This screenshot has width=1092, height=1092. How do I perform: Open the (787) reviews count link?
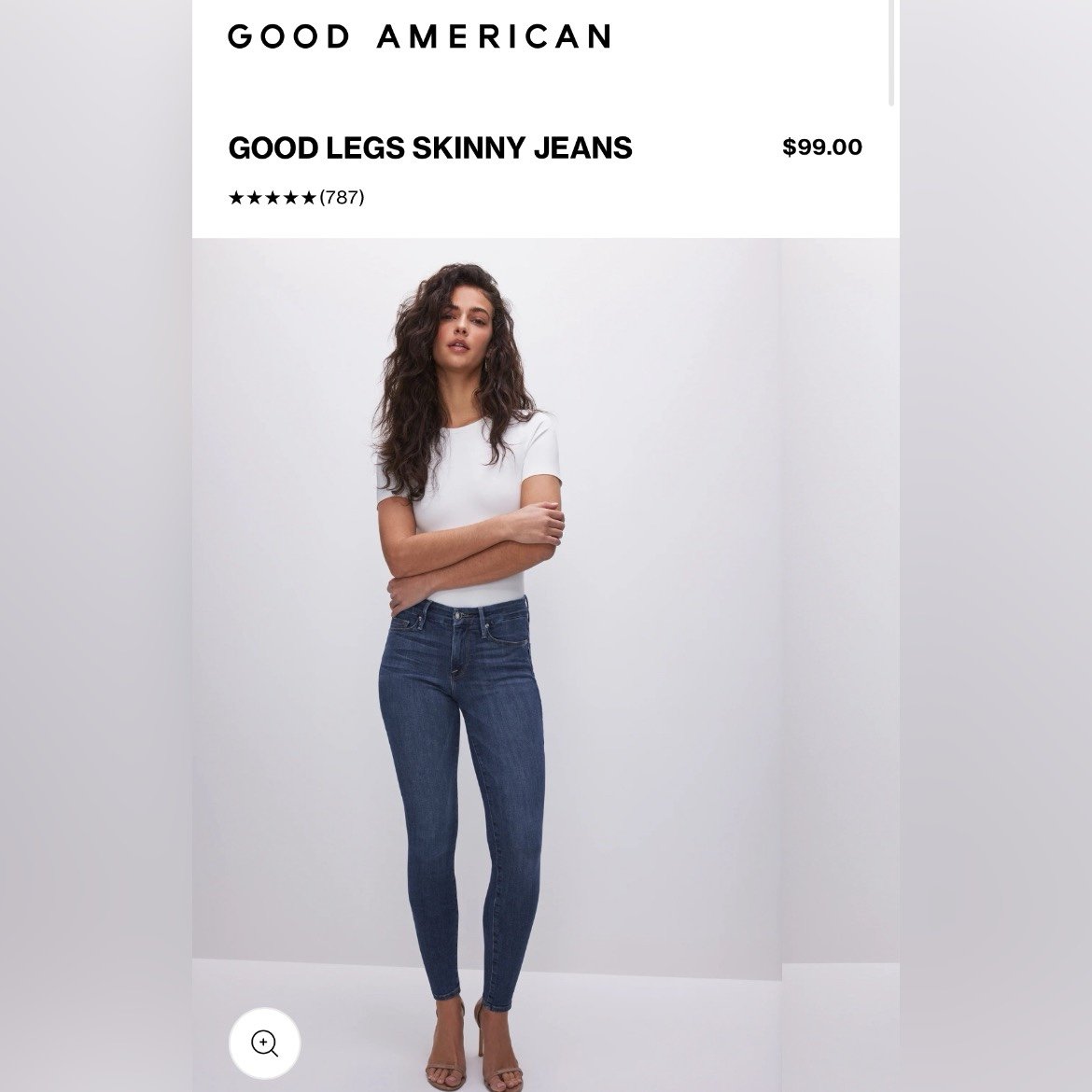click(342, 198)
